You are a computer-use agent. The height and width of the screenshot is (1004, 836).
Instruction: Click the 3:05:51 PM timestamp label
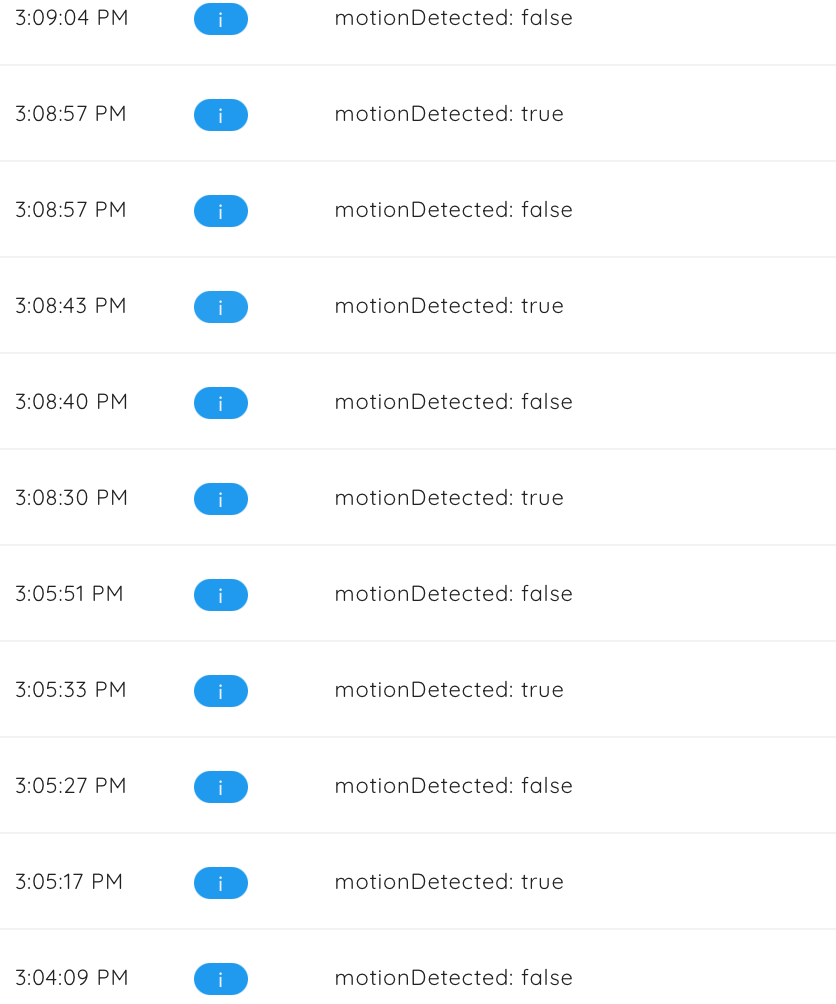point(71,594)
